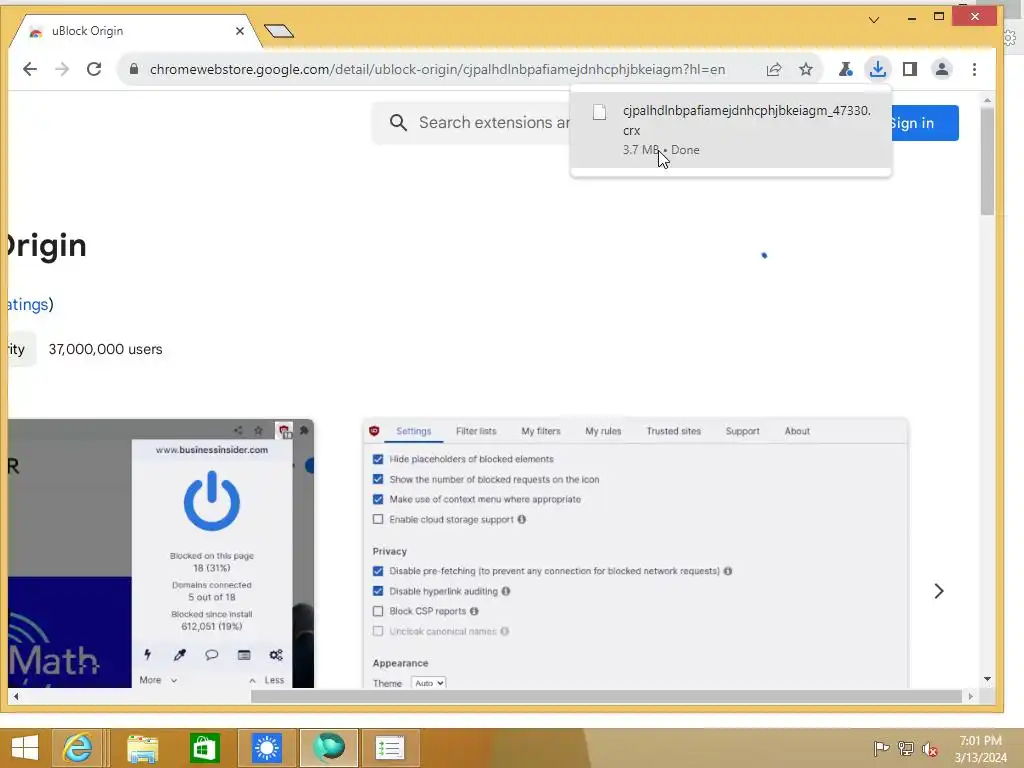Collapse with the Less chevron
This screenshot has width=1024, height=768.
[252, 680]
